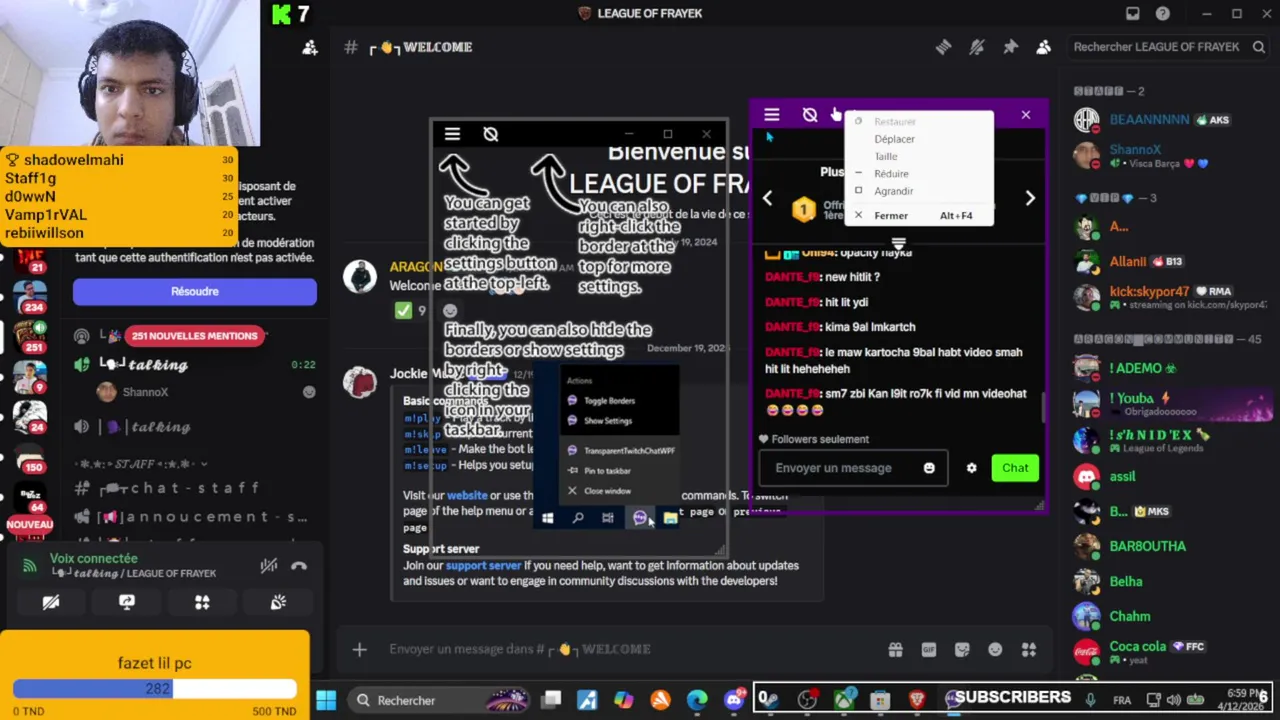Click plus attach button in message bar
The width and height of the screenshot is (1280, 720).
click(x=360, y=649)
